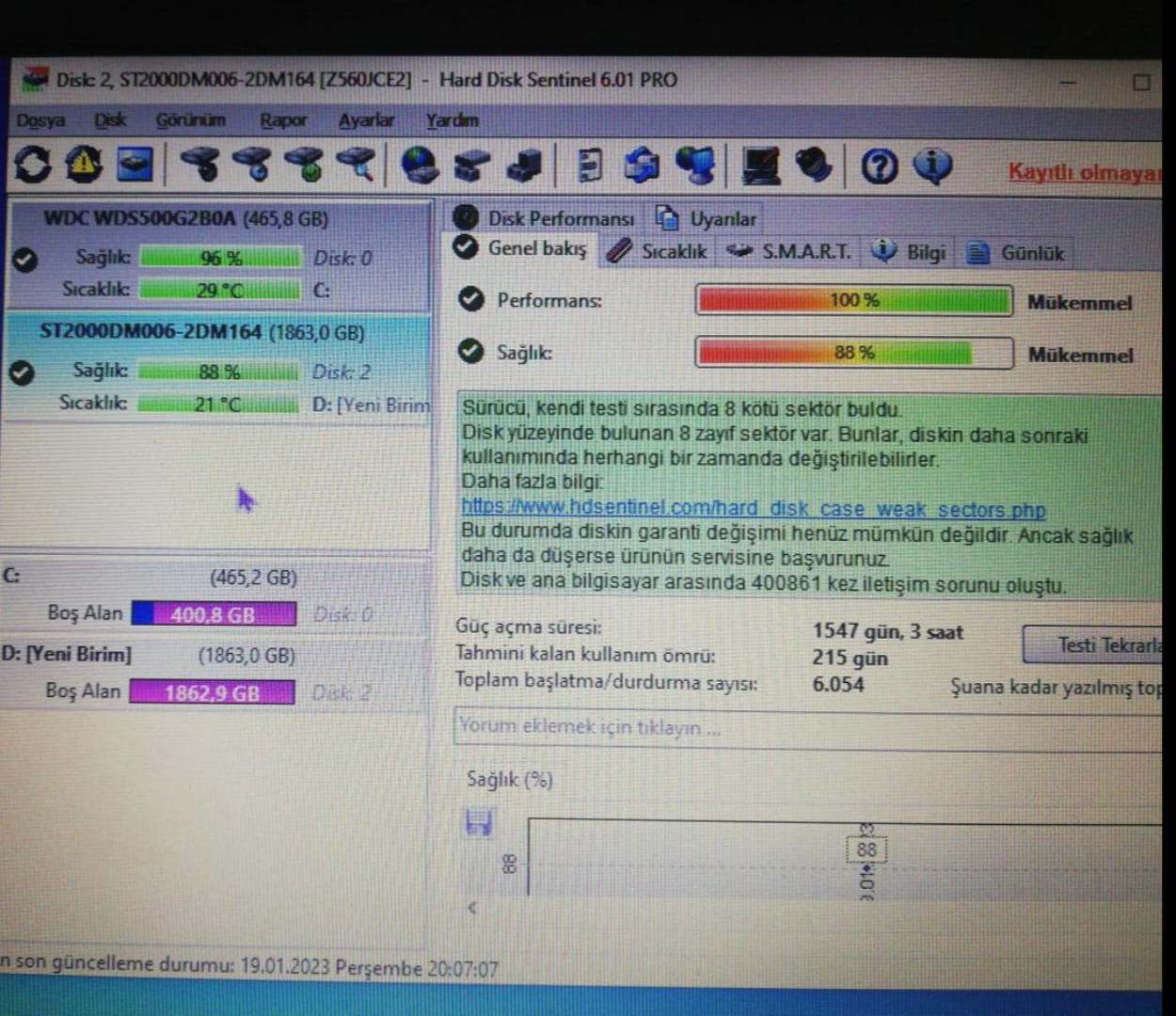Click the 1547 gün, 3 saat value
Viewport: 1176px width, 1016px height.
pyautogui.click(x=887, y=631)
